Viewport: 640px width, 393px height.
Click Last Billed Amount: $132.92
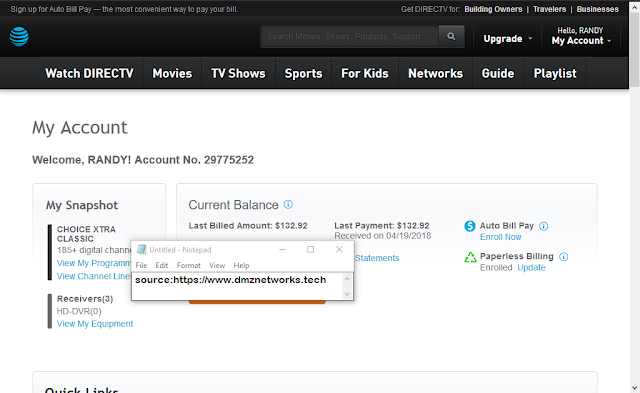pos(248,226)
